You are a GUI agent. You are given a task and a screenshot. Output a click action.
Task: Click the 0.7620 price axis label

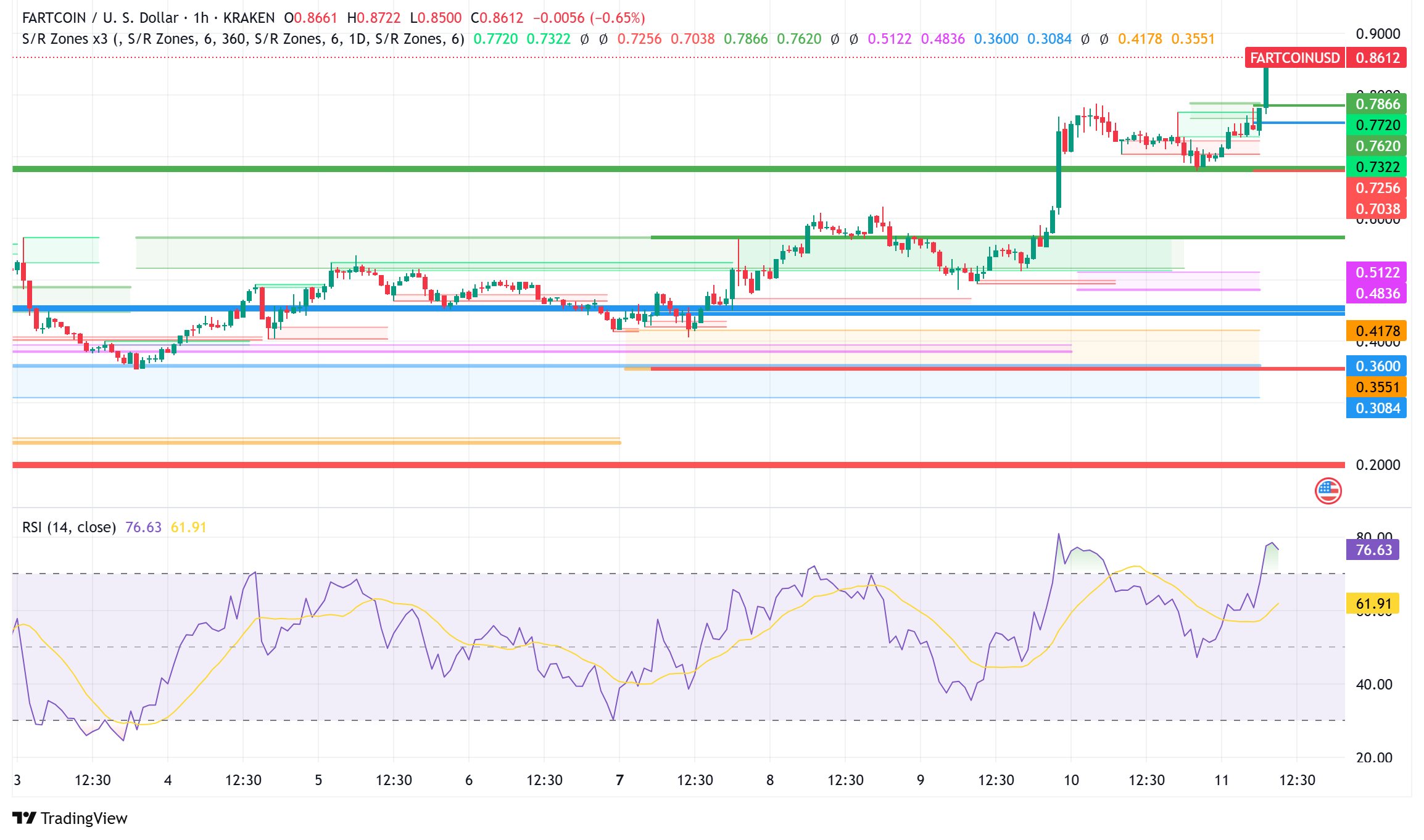tap(1377, 146)
